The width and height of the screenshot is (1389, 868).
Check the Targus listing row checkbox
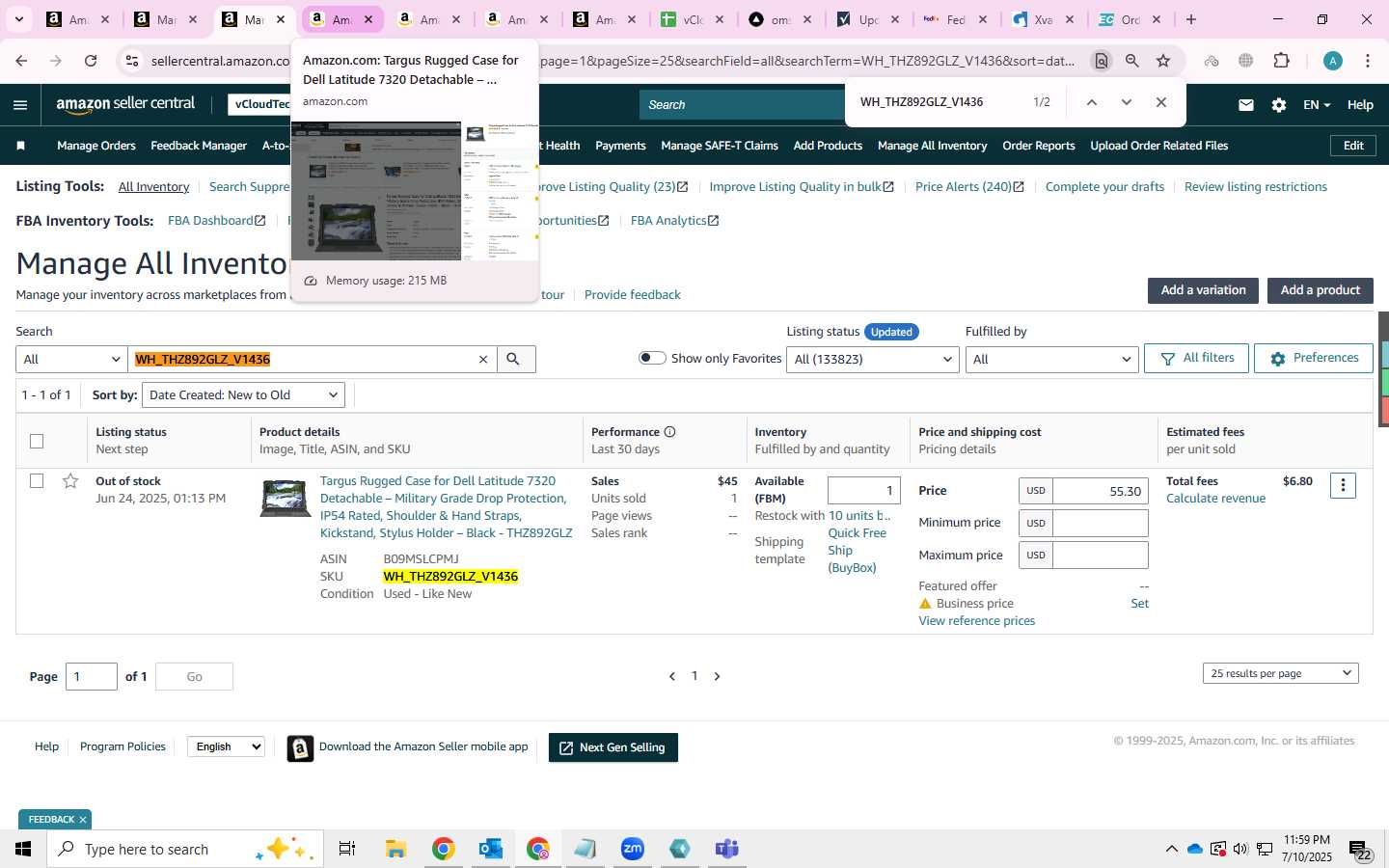point(37,480)
